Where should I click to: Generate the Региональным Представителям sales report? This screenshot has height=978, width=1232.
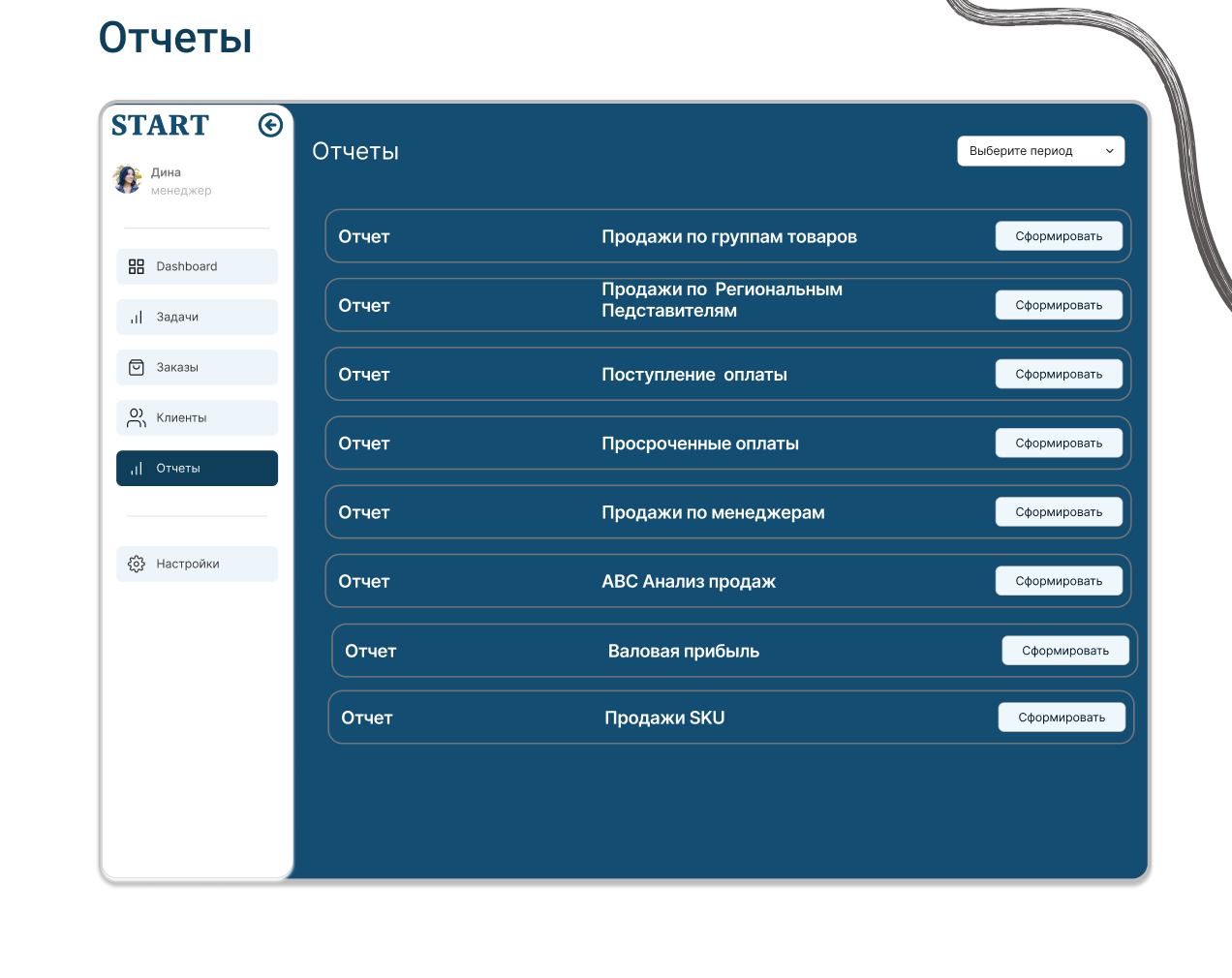1059,305
